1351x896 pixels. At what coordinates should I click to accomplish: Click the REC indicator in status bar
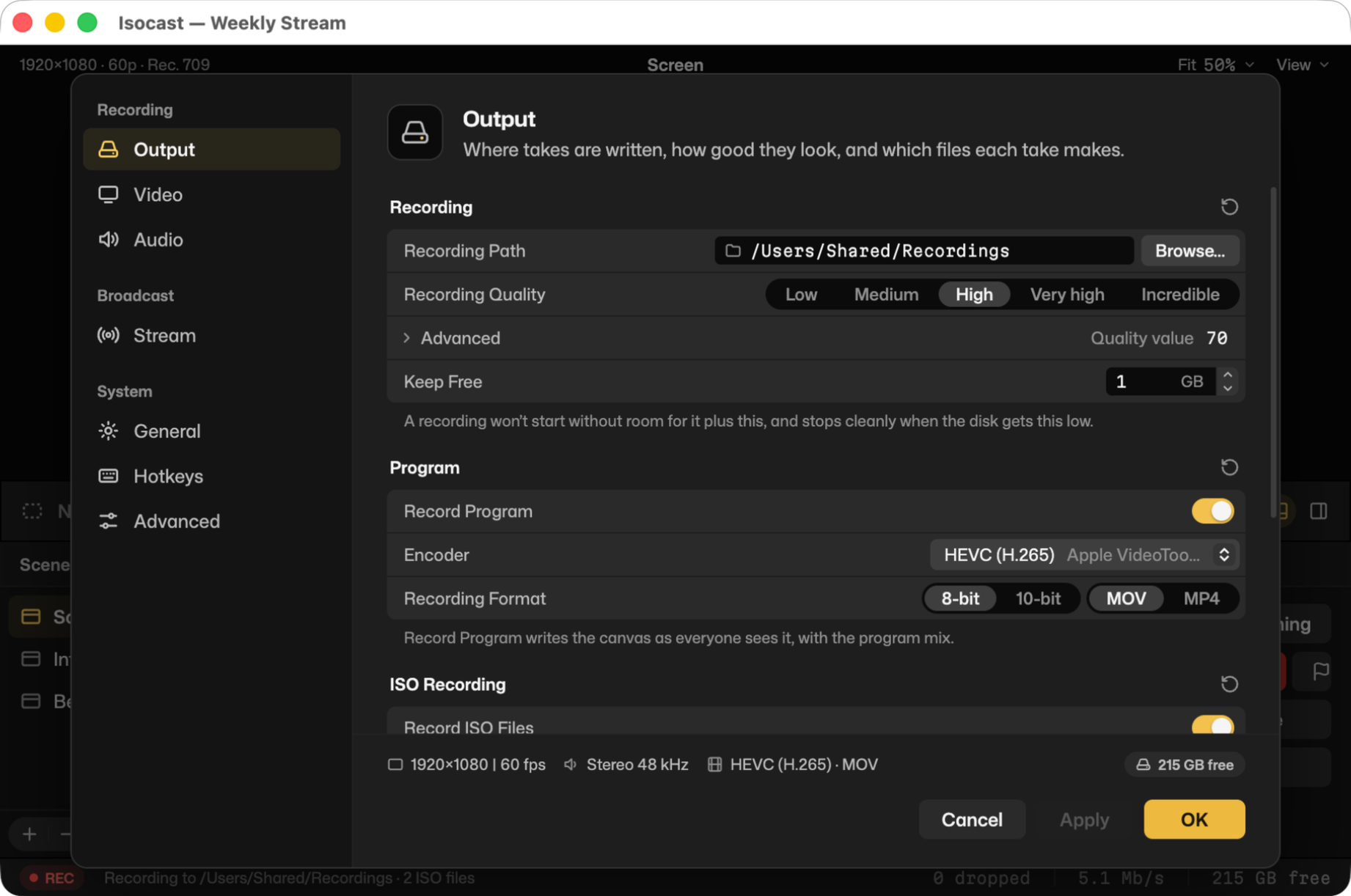52,878
